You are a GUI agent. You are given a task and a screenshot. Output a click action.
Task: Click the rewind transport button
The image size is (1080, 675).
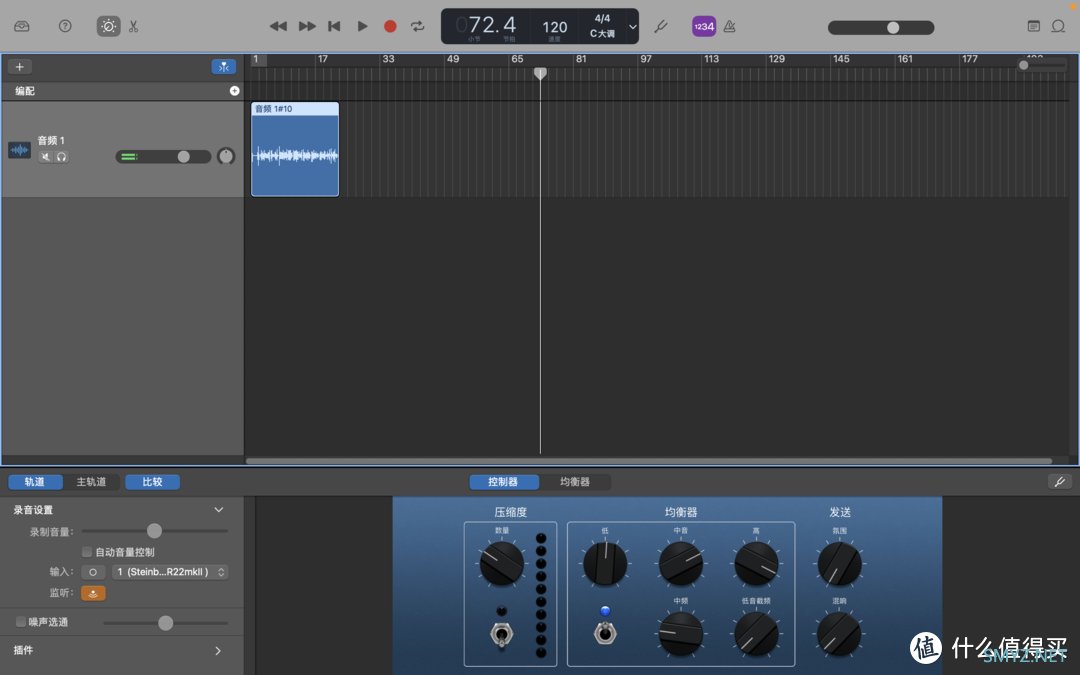278,26
